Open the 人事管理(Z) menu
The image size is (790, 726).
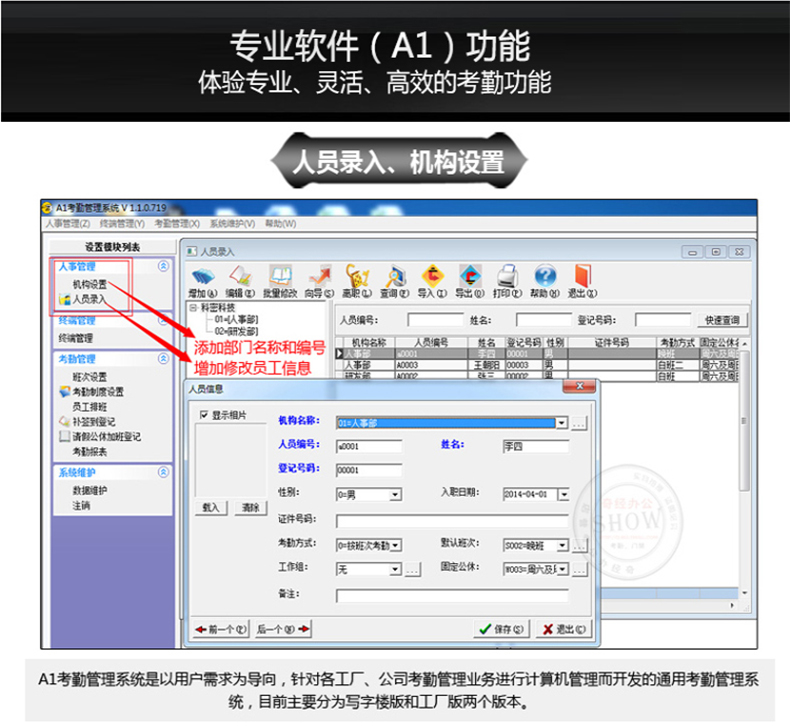(68, 224)
